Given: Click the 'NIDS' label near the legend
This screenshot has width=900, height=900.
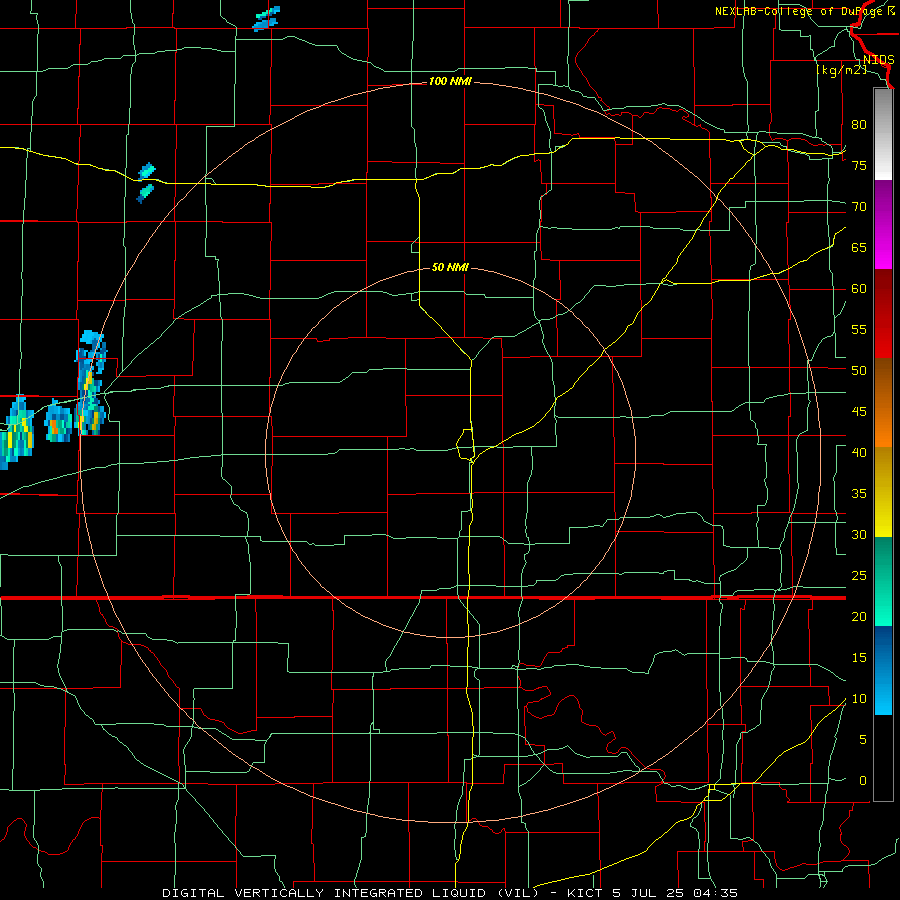Looking at the screenshot, I should click(x=878, y=60).
